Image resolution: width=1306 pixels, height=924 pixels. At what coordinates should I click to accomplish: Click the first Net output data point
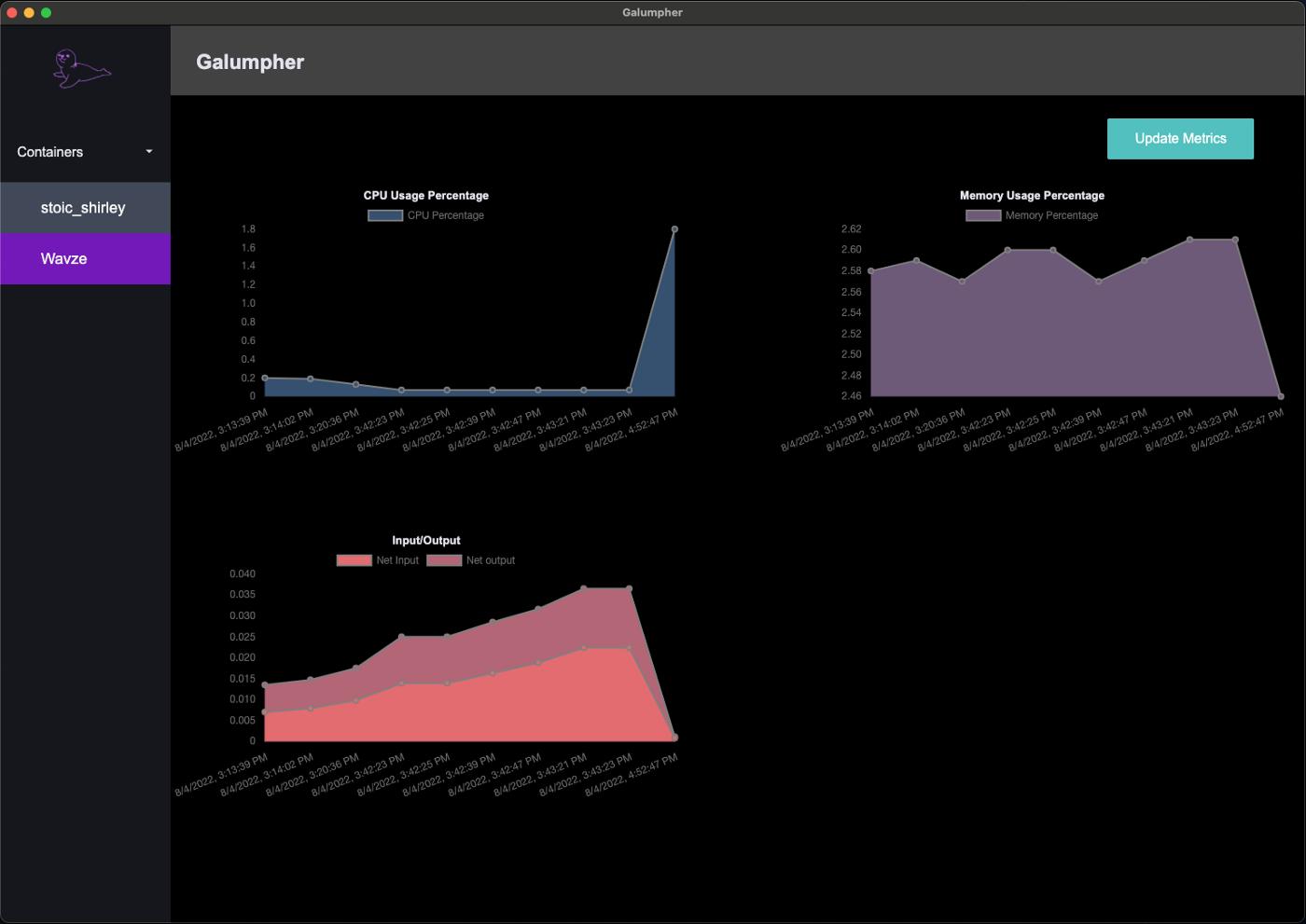pos(265,685)
